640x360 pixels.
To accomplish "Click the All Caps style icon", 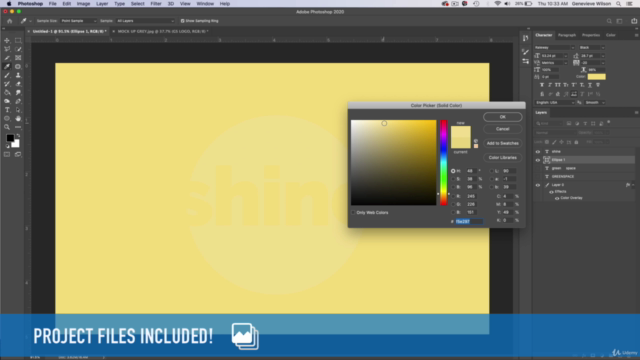I will click(x=558, y=85).
